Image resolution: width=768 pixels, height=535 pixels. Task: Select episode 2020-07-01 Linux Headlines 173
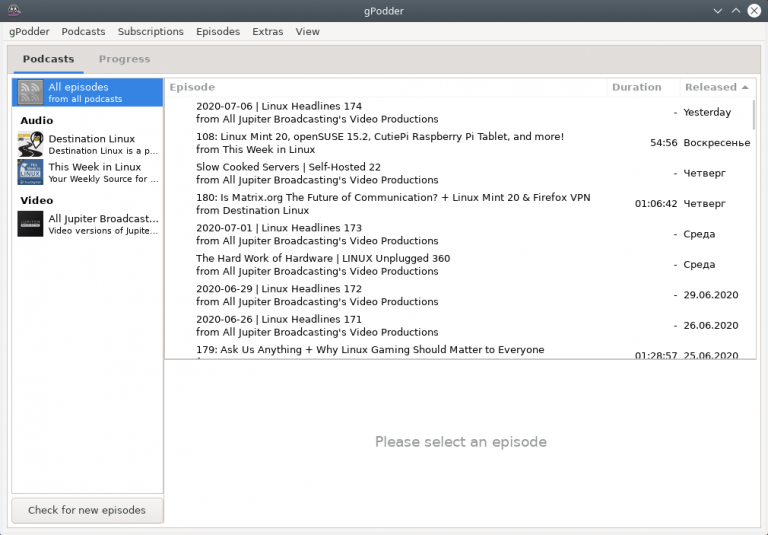point(460,234)
